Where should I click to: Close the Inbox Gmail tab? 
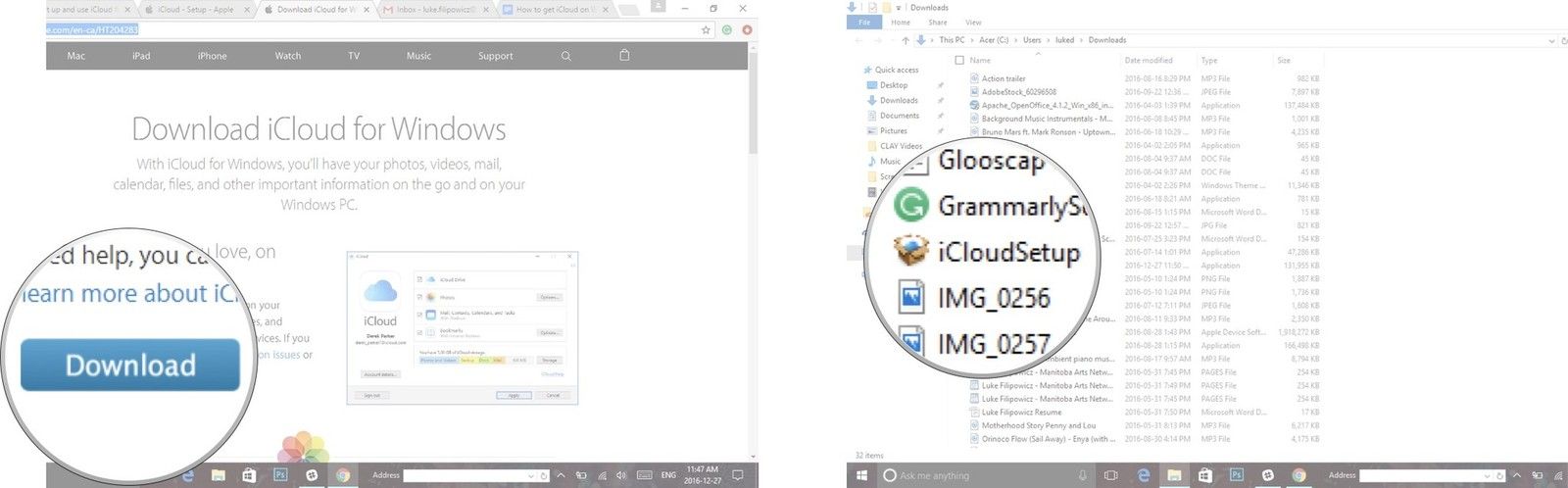pos(485,10)
